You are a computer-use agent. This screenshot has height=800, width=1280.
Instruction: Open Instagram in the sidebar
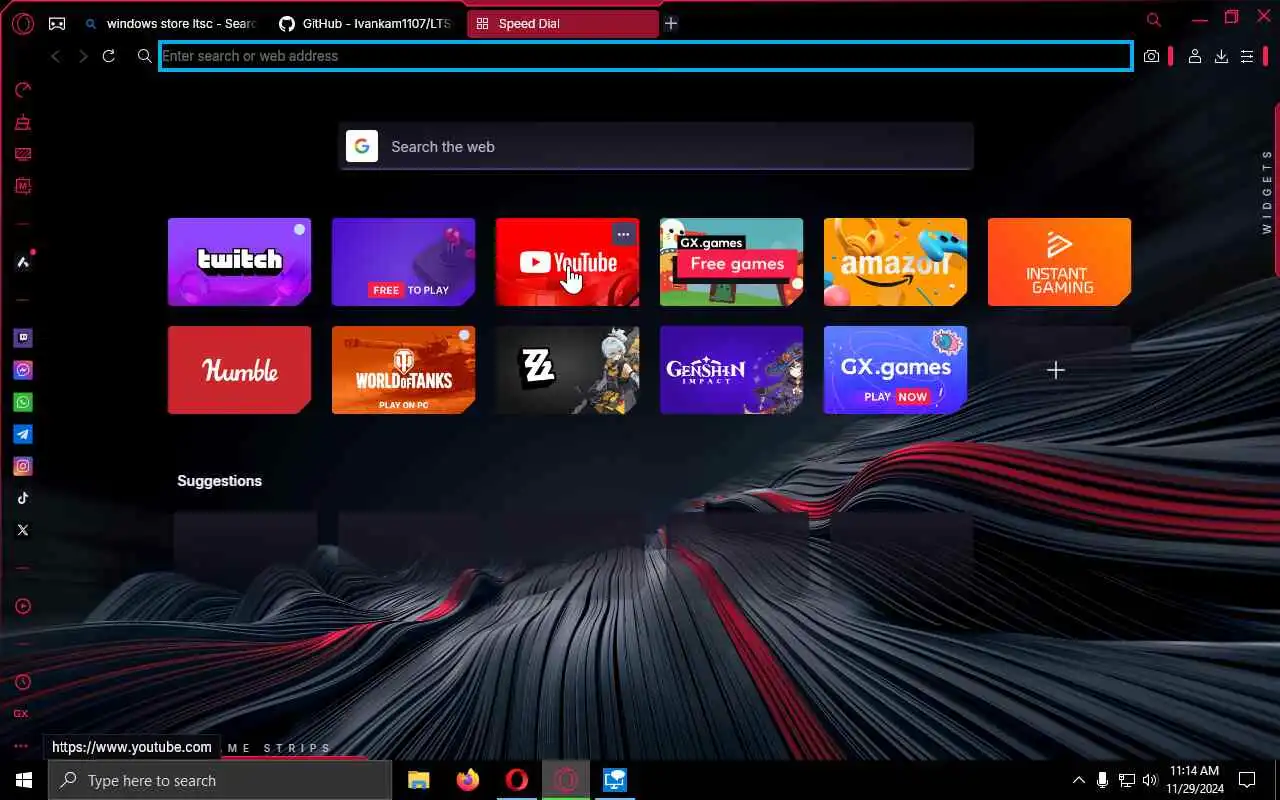[23, 466]
